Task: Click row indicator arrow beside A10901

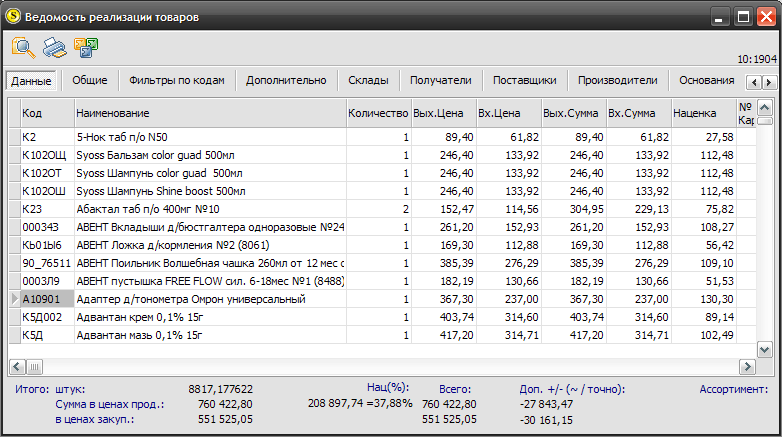Action: point(14,299)
